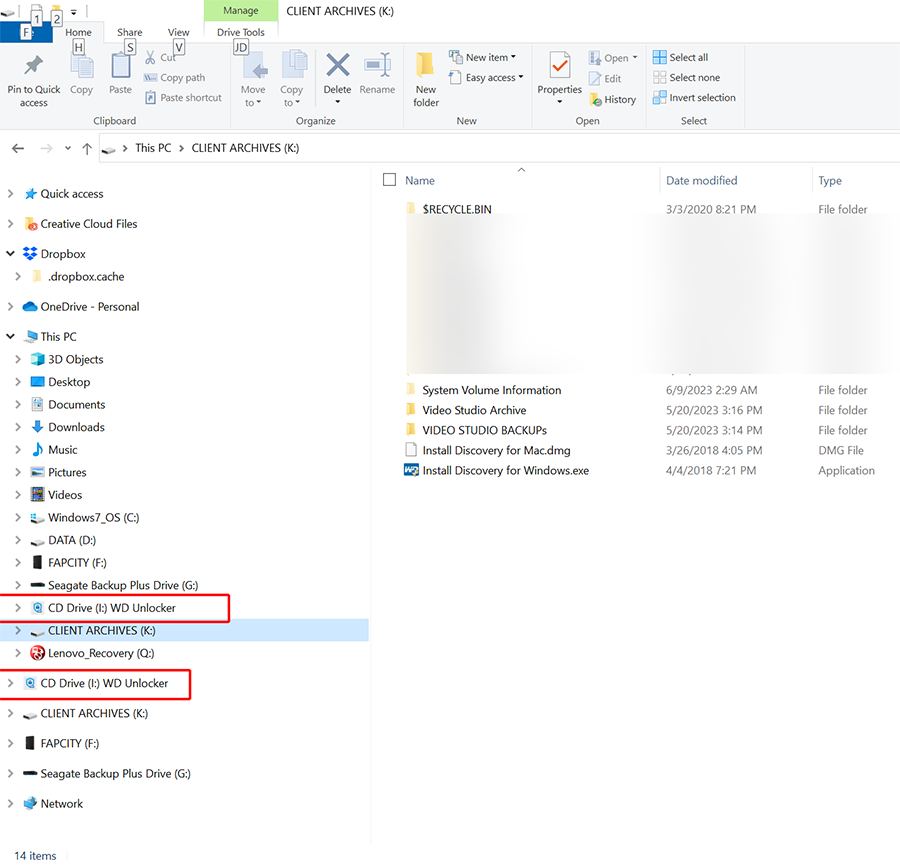Image resolution: width=900 pixels, height=866 pixels.
Task: Select Install Discovery for Windows.exe icon
Action: (411, 471)
